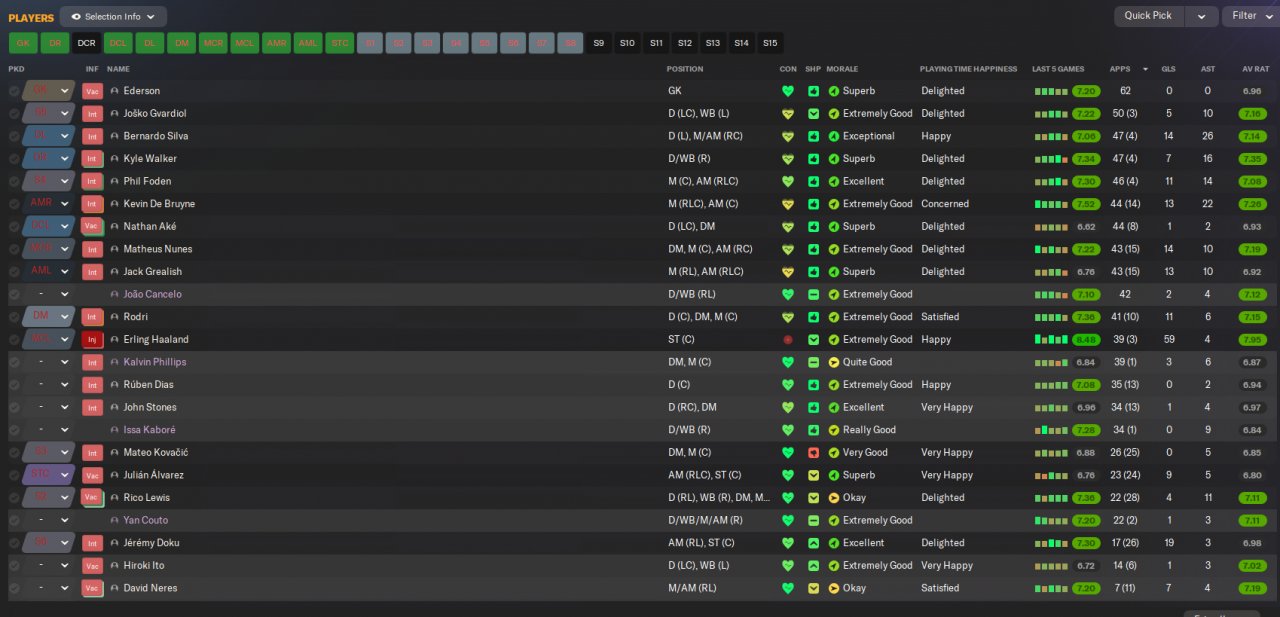Toggle the pick checkmark for Rúben Dias
This screenshot has width=1280, height=617.
[14, 385]
